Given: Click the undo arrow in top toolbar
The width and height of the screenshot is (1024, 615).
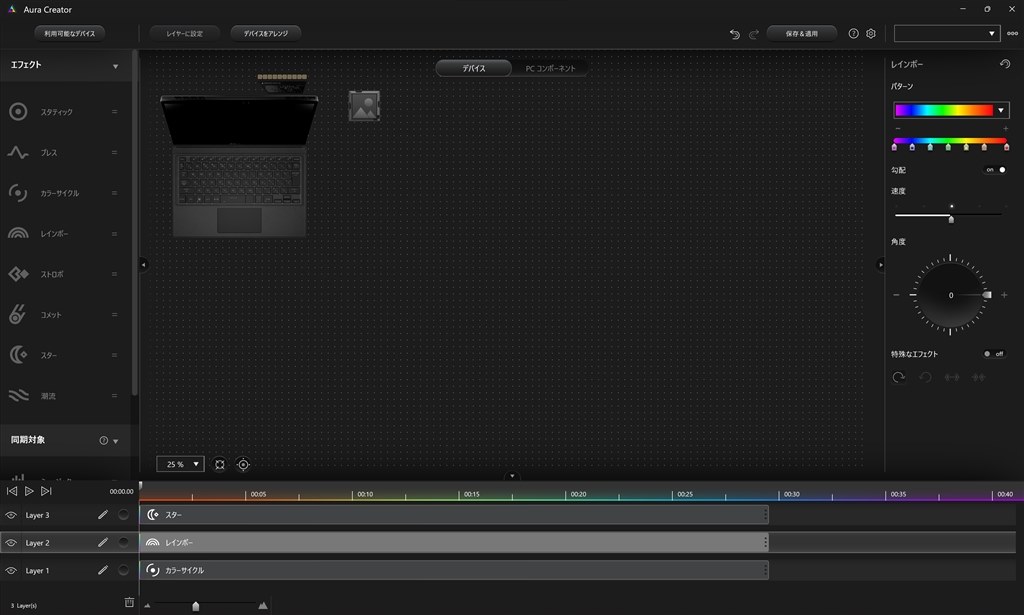Looking at the screenshot, I should click(735, 34).
